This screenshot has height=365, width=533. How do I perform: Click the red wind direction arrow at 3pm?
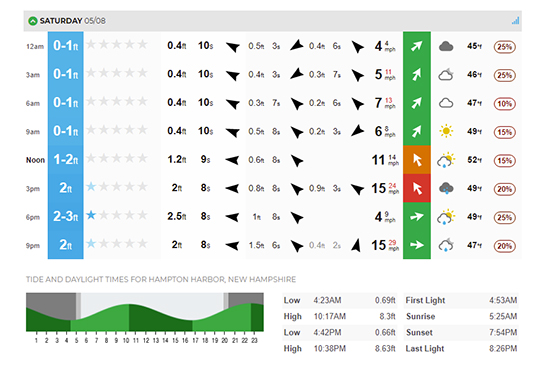[x=417, y=188]
